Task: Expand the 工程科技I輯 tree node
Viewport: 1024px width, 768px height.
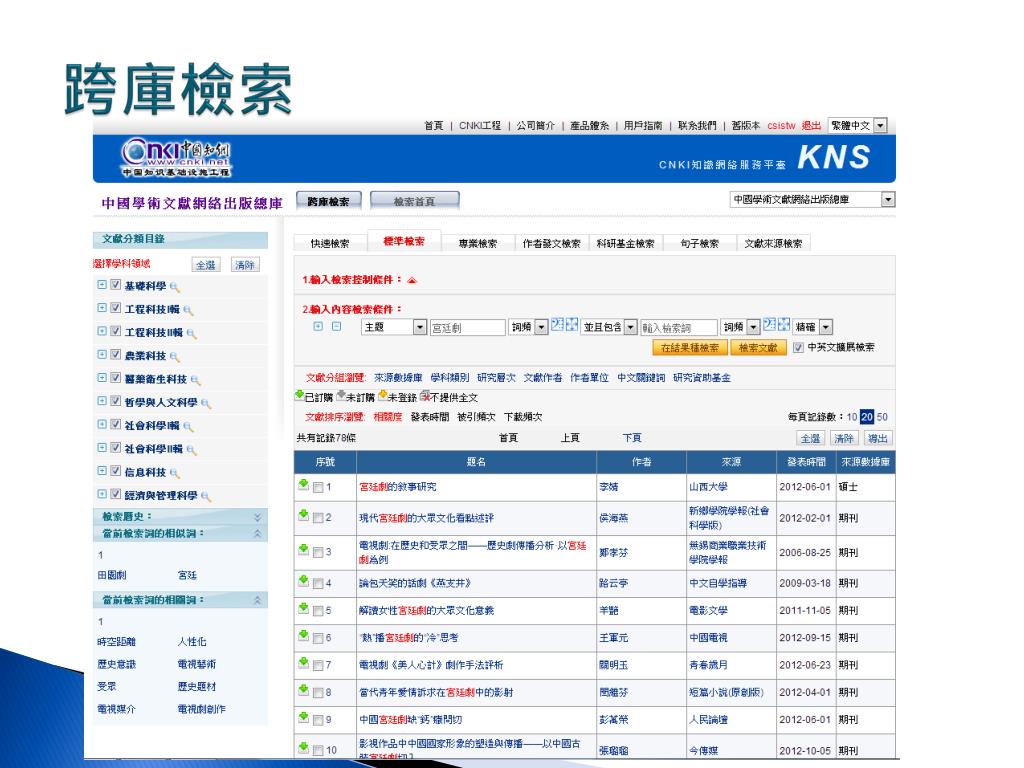Action: (x=102, y=308)
